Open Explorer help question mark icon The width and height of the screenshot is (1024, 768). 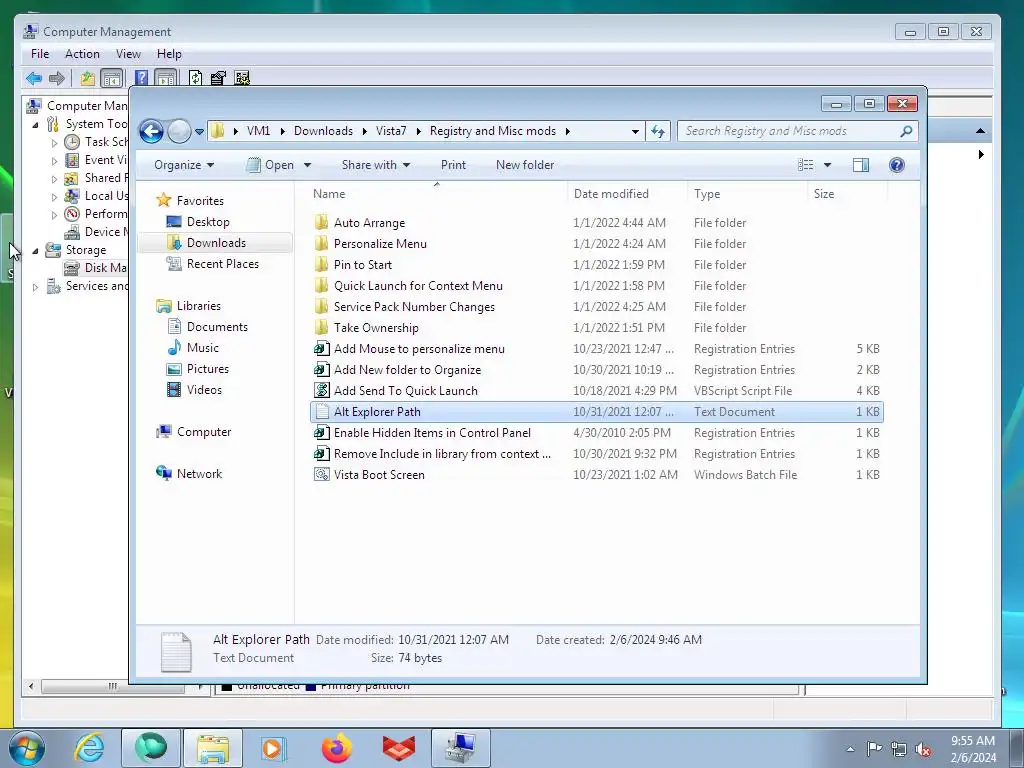[897, 165]
